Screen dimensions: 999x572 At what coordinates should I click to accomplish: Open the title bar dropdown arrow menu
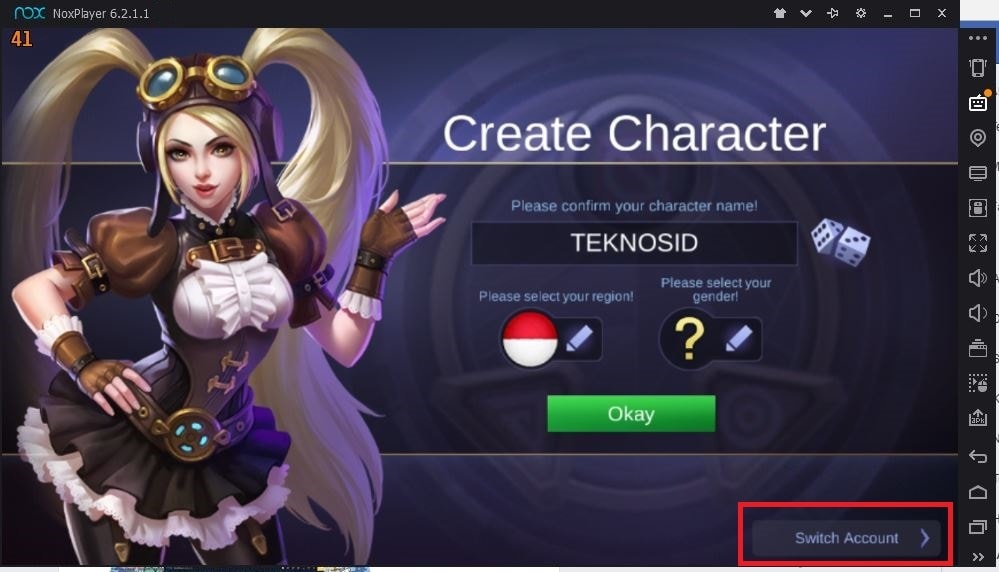click(806, 13)
